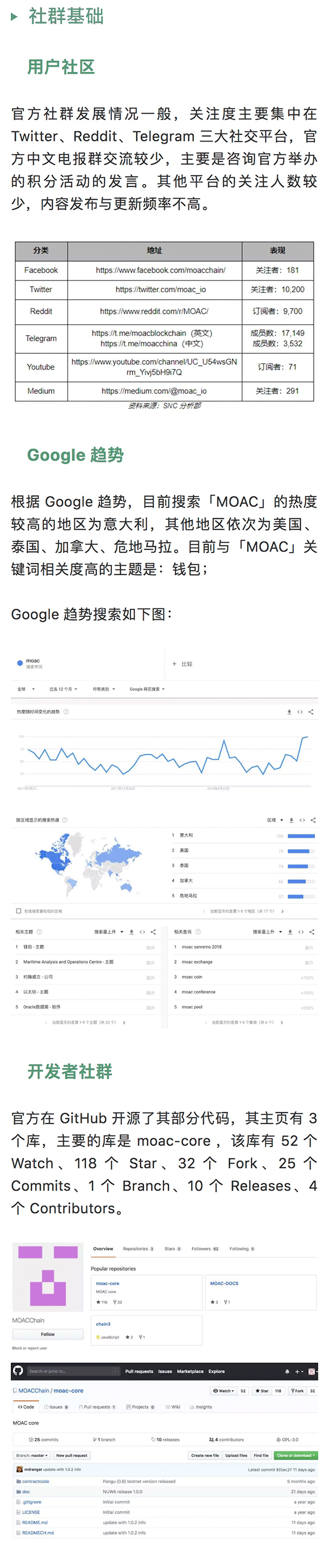This screenshot has height=1568, width=329.
Task: Open 搜索量上升 dropdown in 相关主题 card
Action: [109, 932]
